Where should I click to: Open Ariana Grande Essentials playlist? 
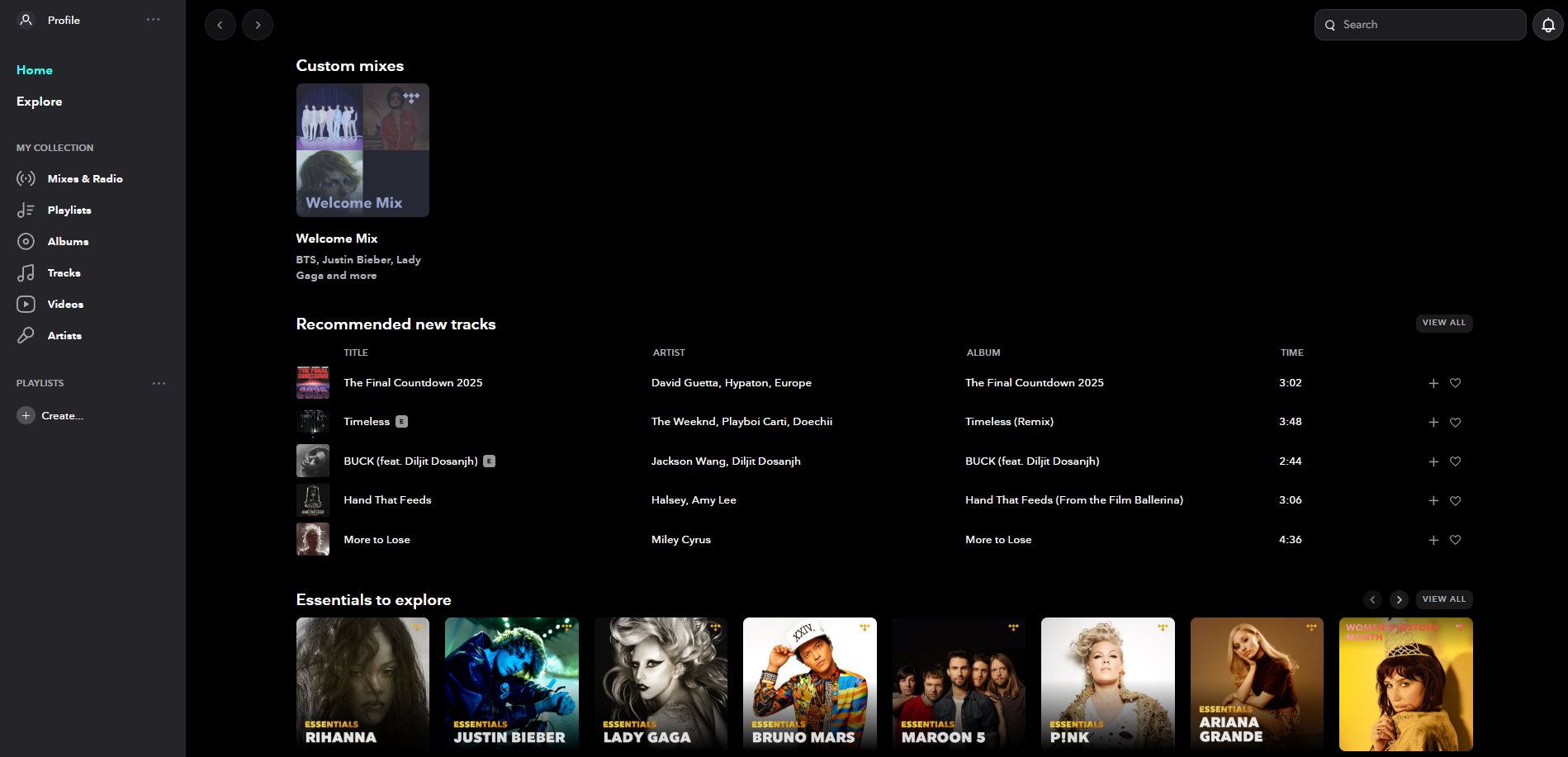[1257, 684]
